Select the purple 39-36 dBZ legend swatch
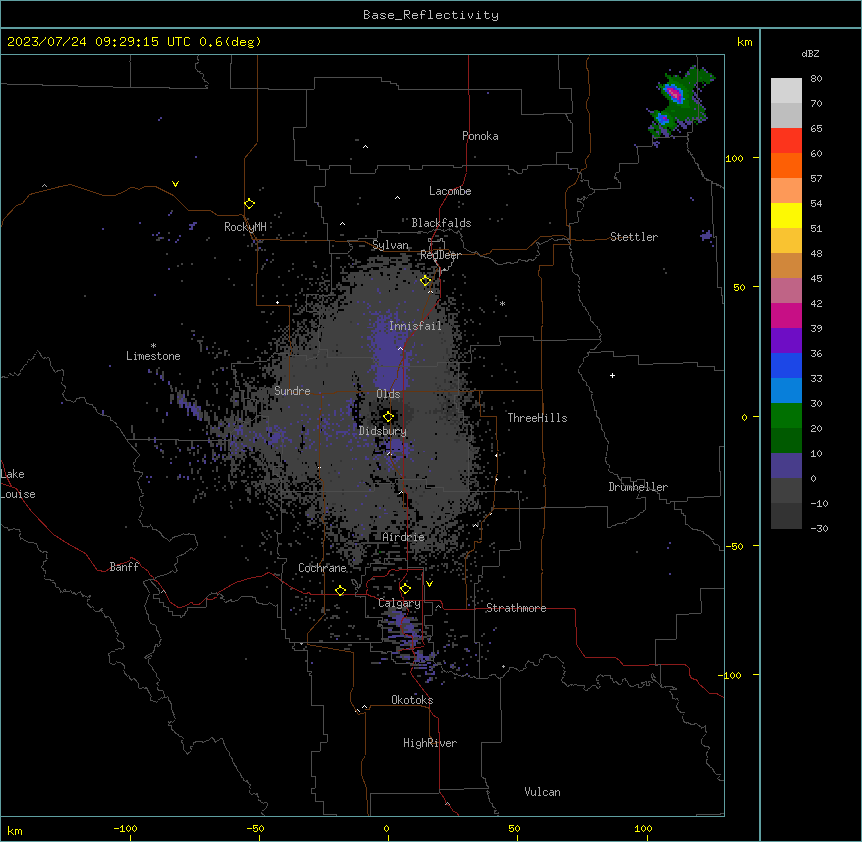The image size is (862, 842). coord(786,340)
